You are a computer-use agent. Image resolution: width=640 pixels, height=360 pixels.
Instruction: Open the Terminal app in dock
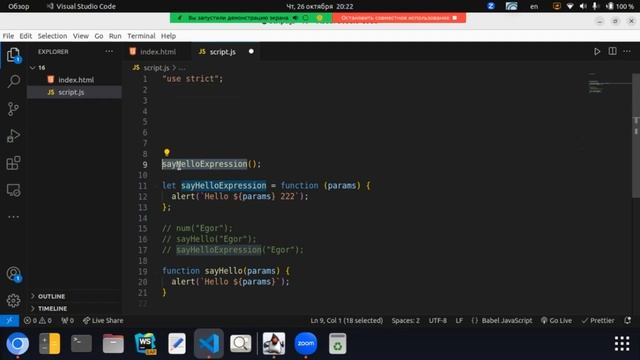81,344
